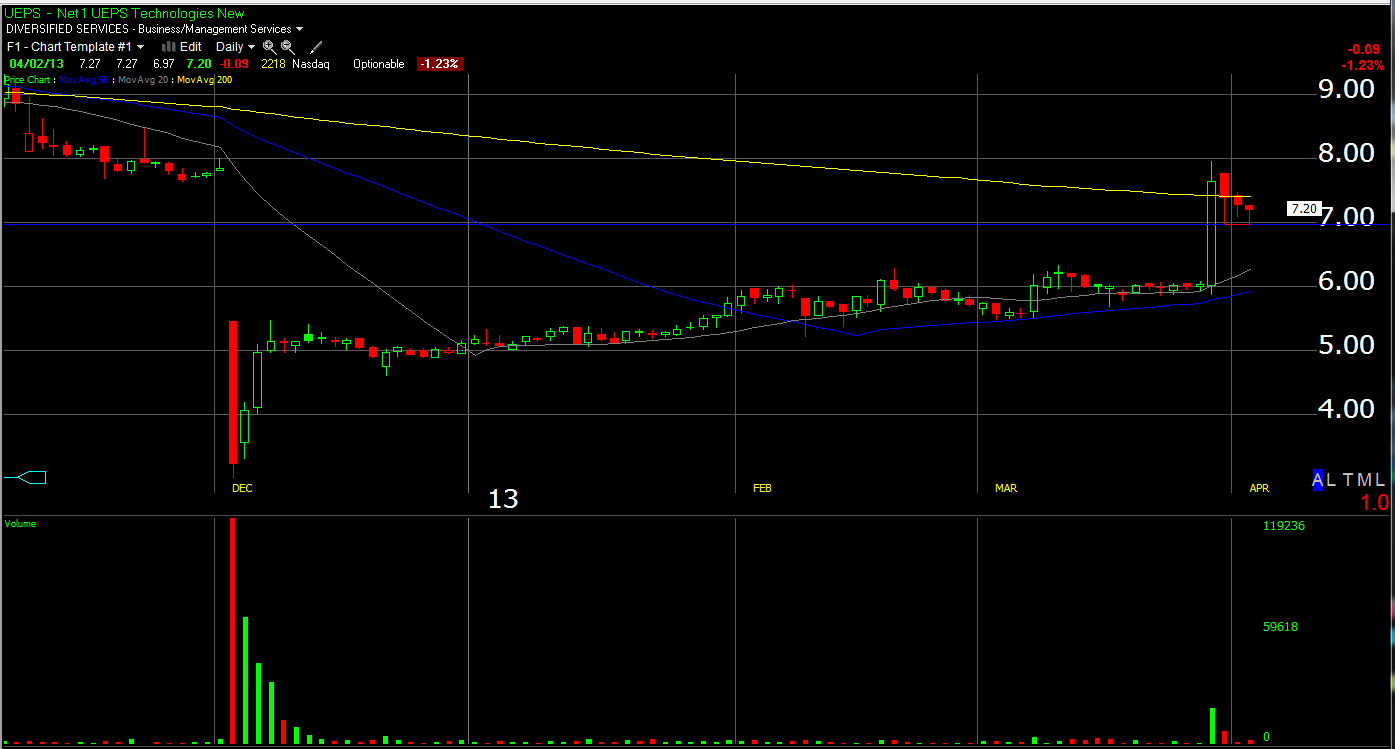Click the red 1.0 scale indicator
This screenshot has height=749, width=1395.
coord(1374,503)
